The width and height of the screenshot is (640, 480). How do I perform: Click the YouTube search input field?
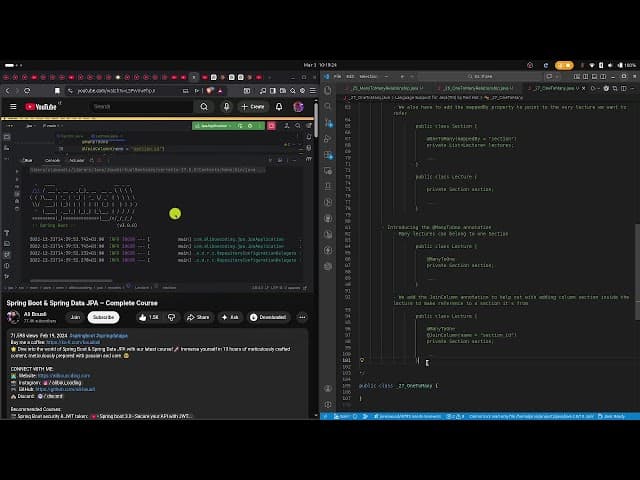pos(140,106)
